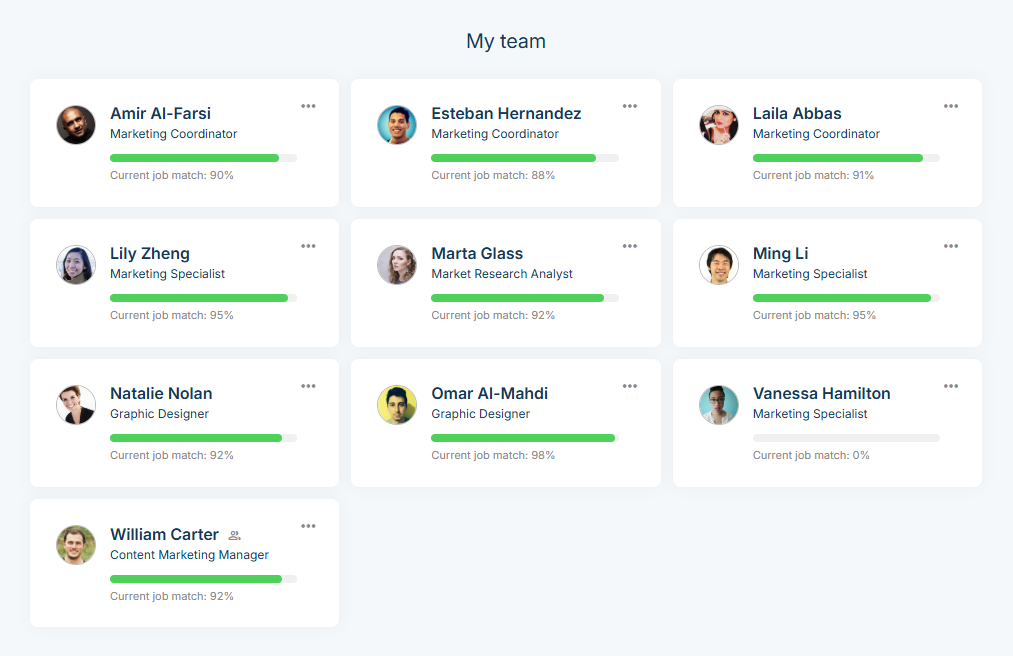The width and height of the screenshot is (1013, 656).
Task: Click Amir Al-Farsi's profile photo
Action: click(x=76, y=125)
